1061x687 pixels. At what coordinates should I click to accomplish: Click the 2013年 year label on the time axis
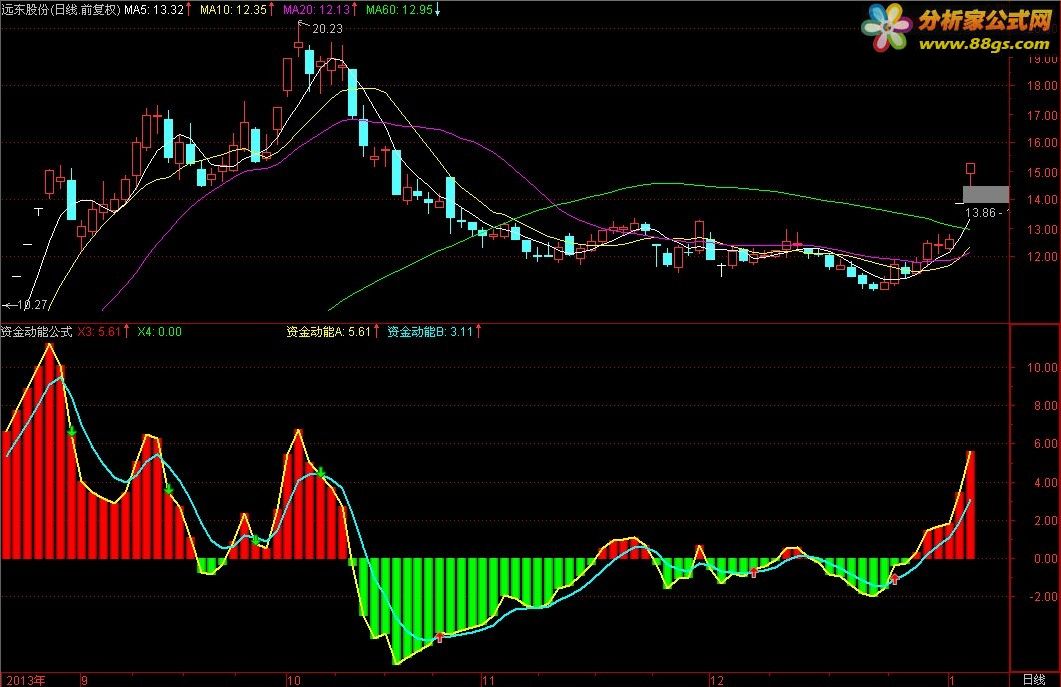coord(26,680)
